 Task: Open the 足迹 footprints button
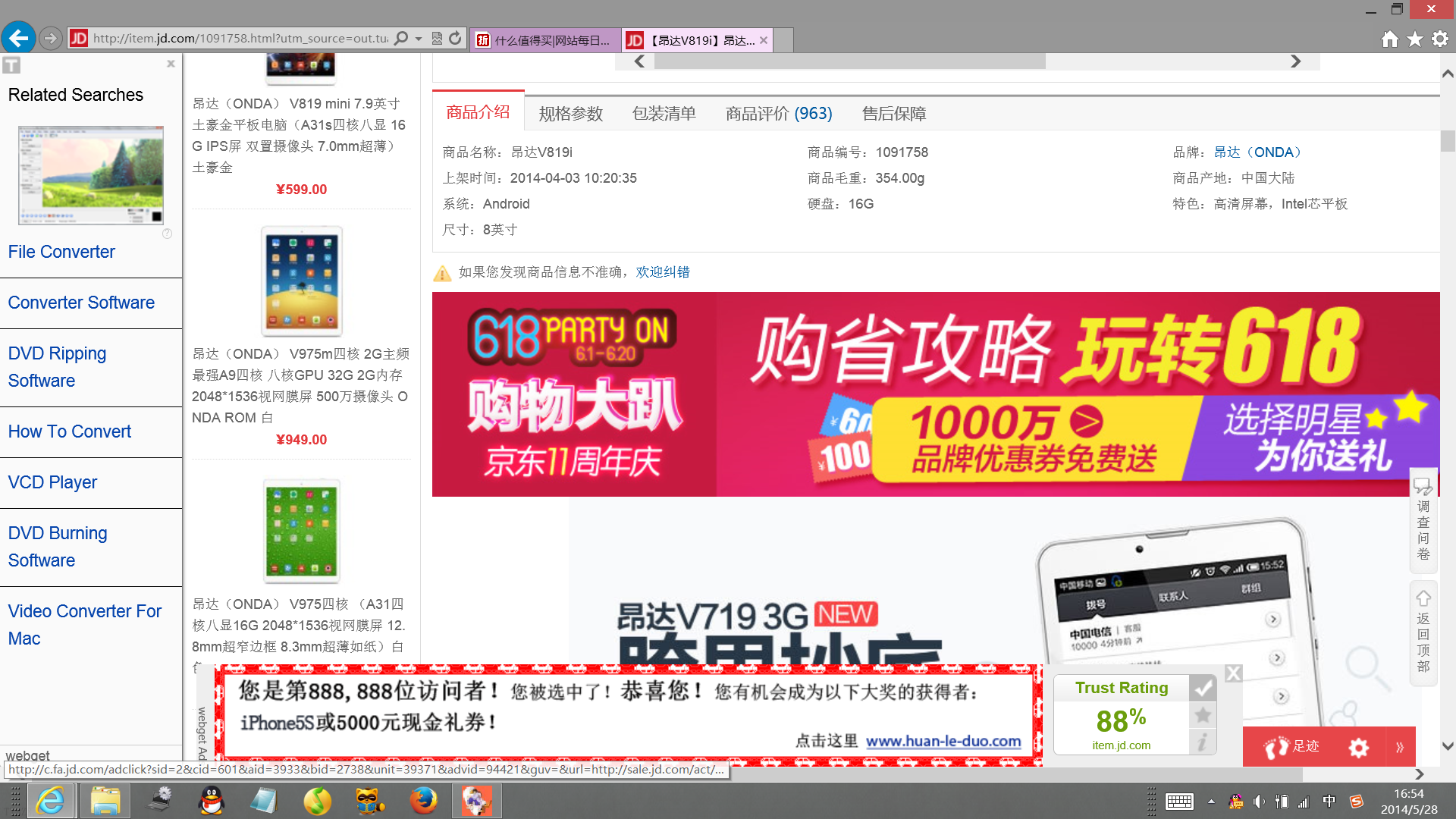(x=1291, y=747)
